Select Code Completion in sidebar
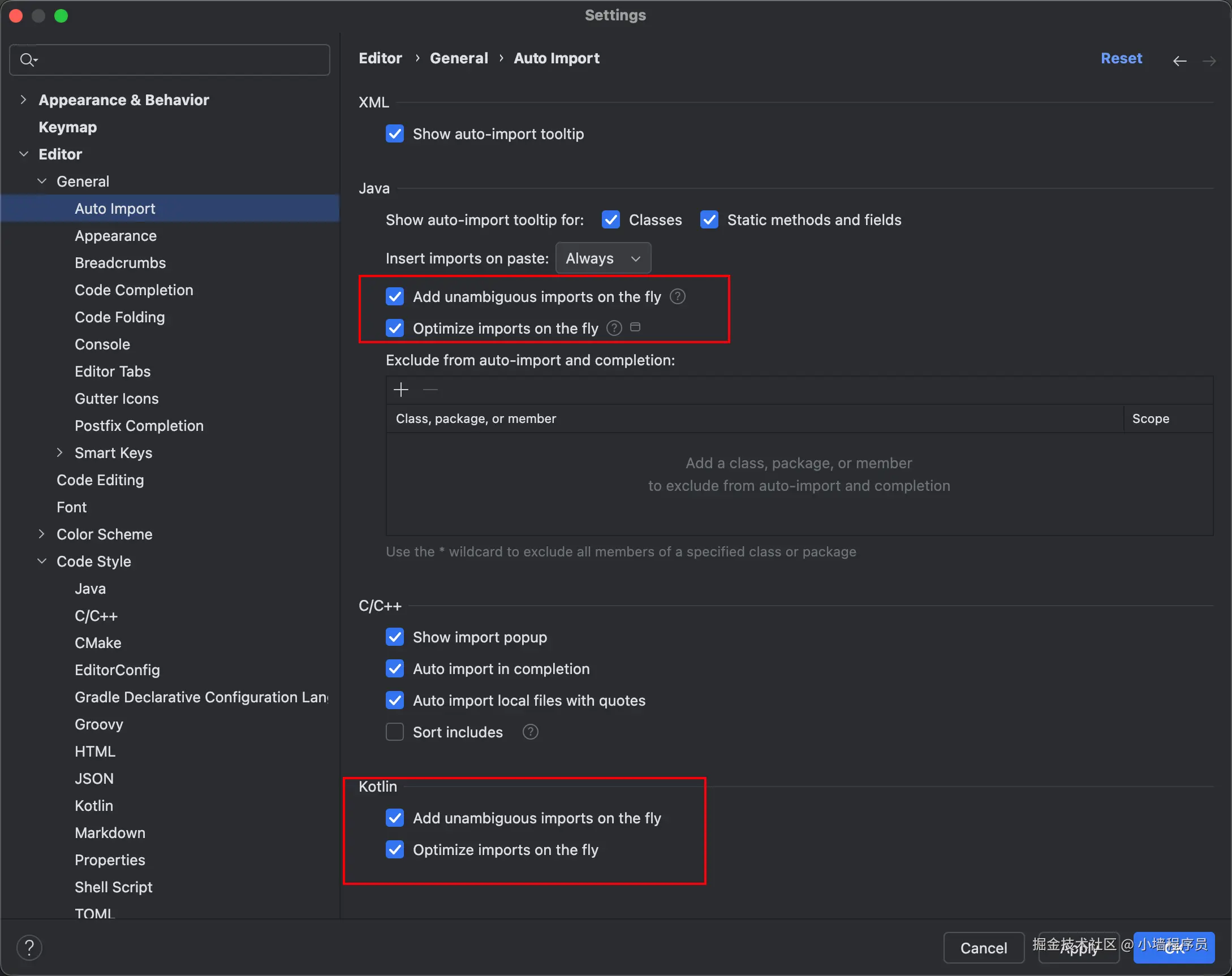 (x=133, y=290)
